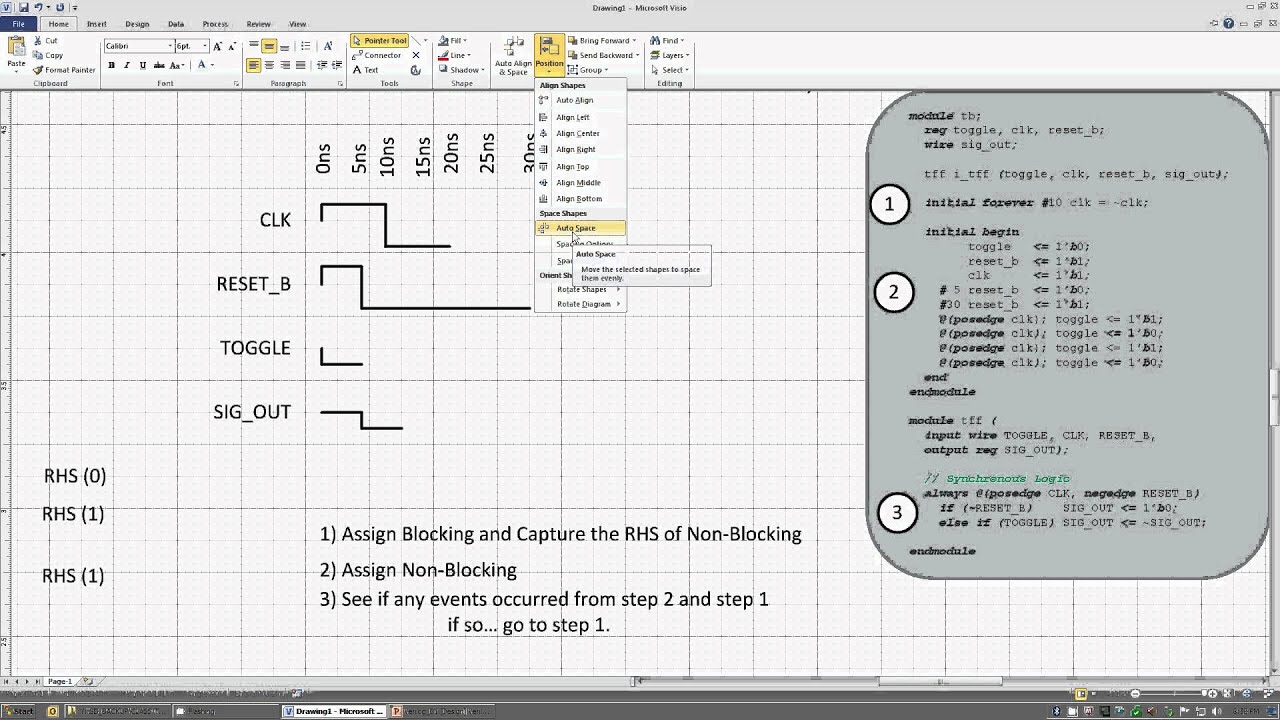Click the Text Block tool icon
This screenshot has height=720, width=1280.
(416, 70)
